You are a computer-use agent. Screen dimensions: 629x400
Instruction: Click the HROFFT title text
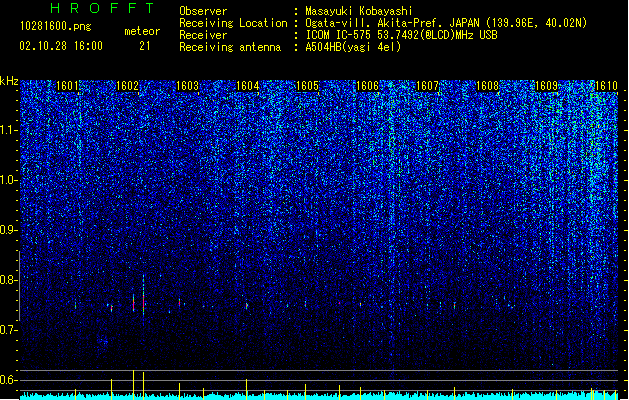(102, 8)
